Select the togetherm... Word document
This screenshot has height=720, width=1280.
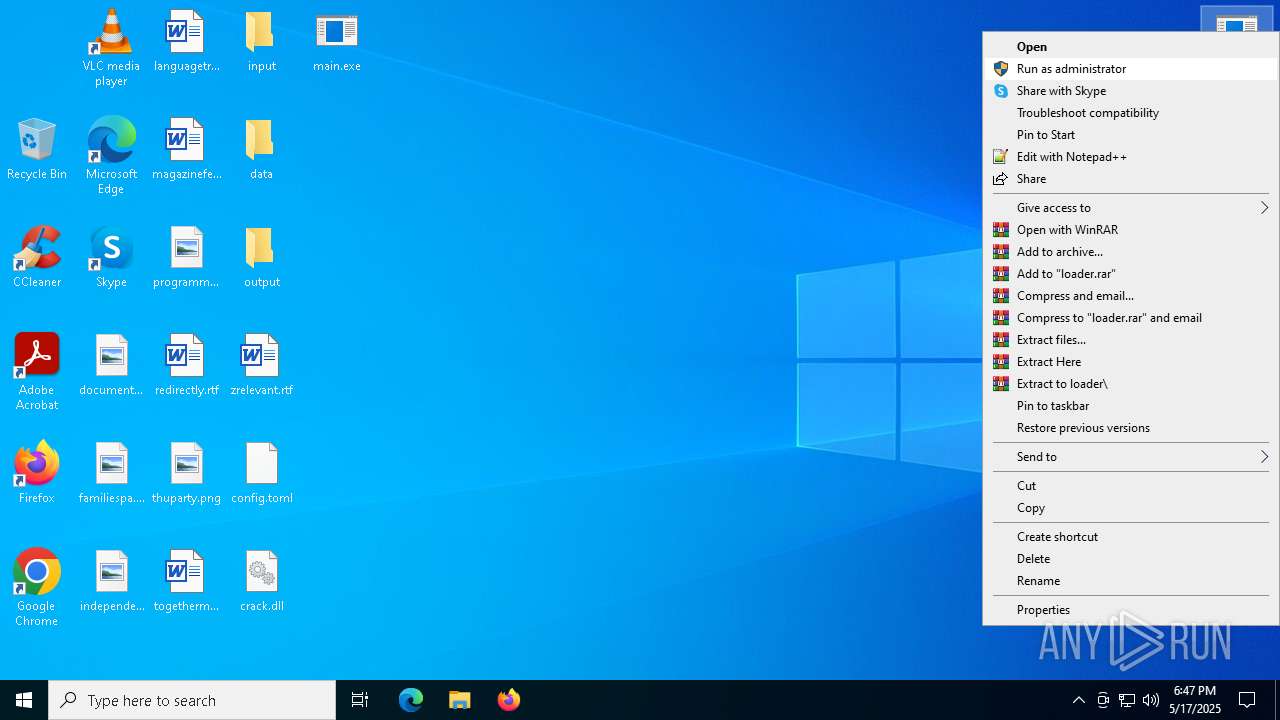click(186, 582)
